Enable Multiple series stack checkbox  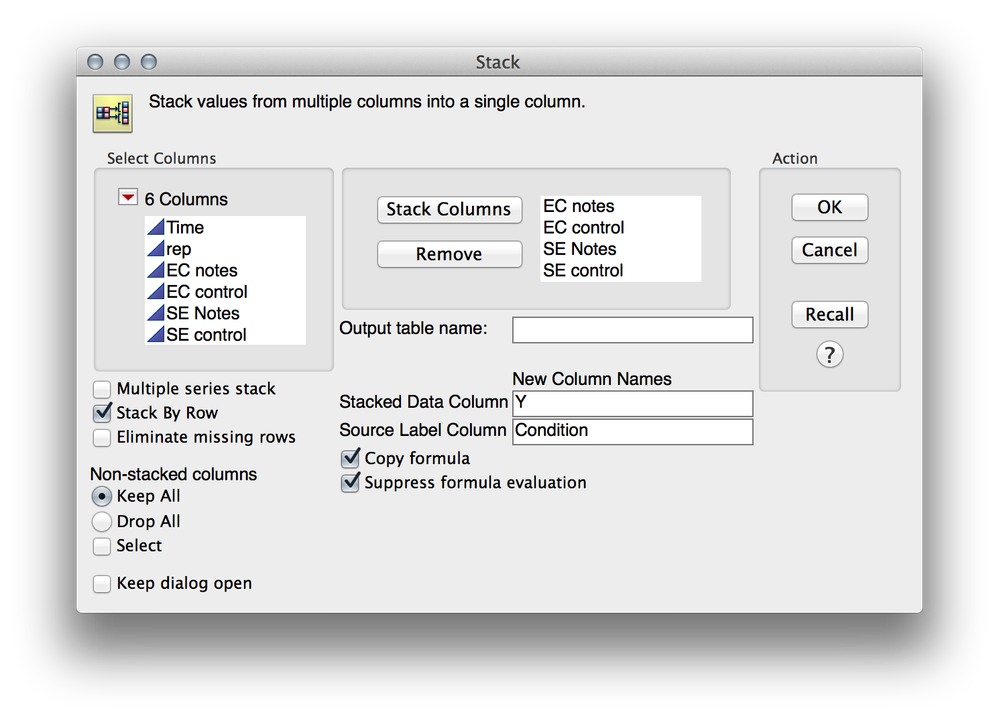[102, 389]
